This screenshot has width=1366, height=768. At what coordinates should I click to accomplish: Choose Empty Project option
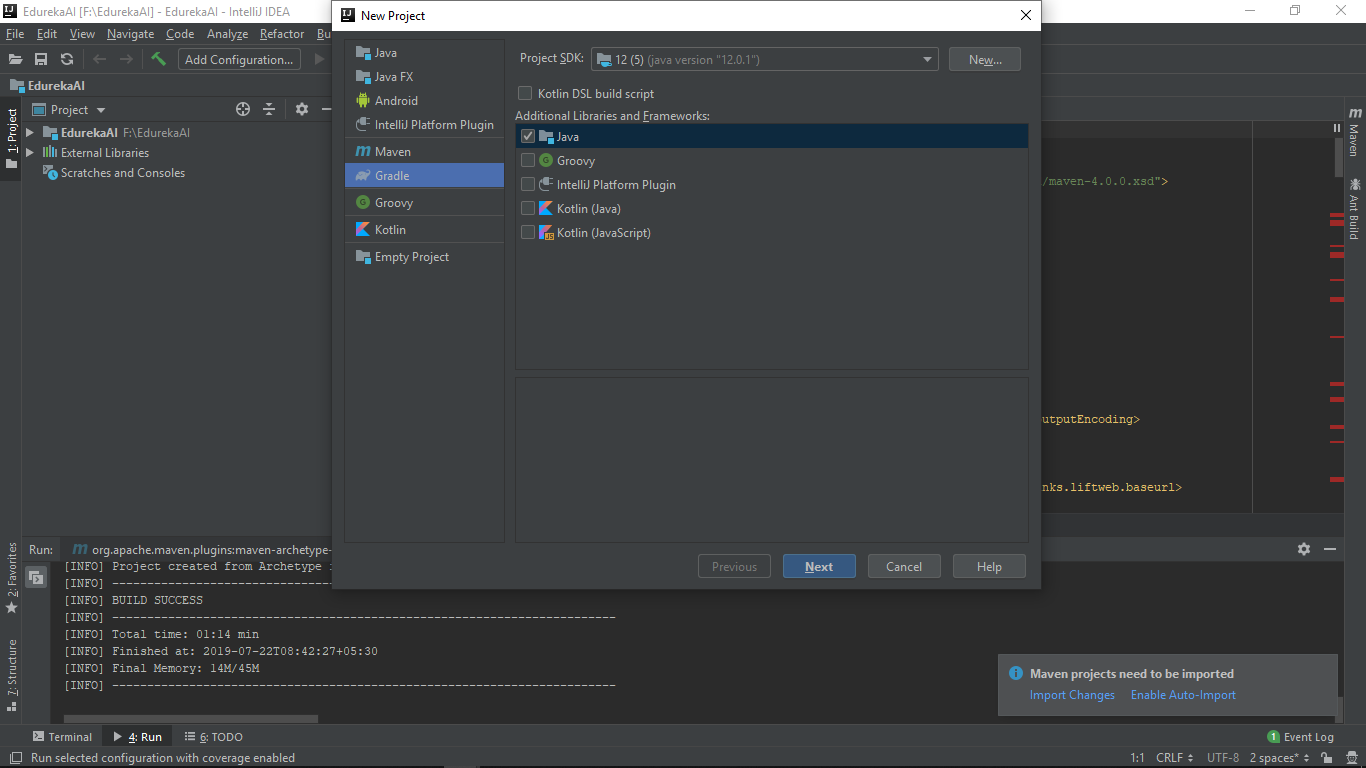(425, 257)
